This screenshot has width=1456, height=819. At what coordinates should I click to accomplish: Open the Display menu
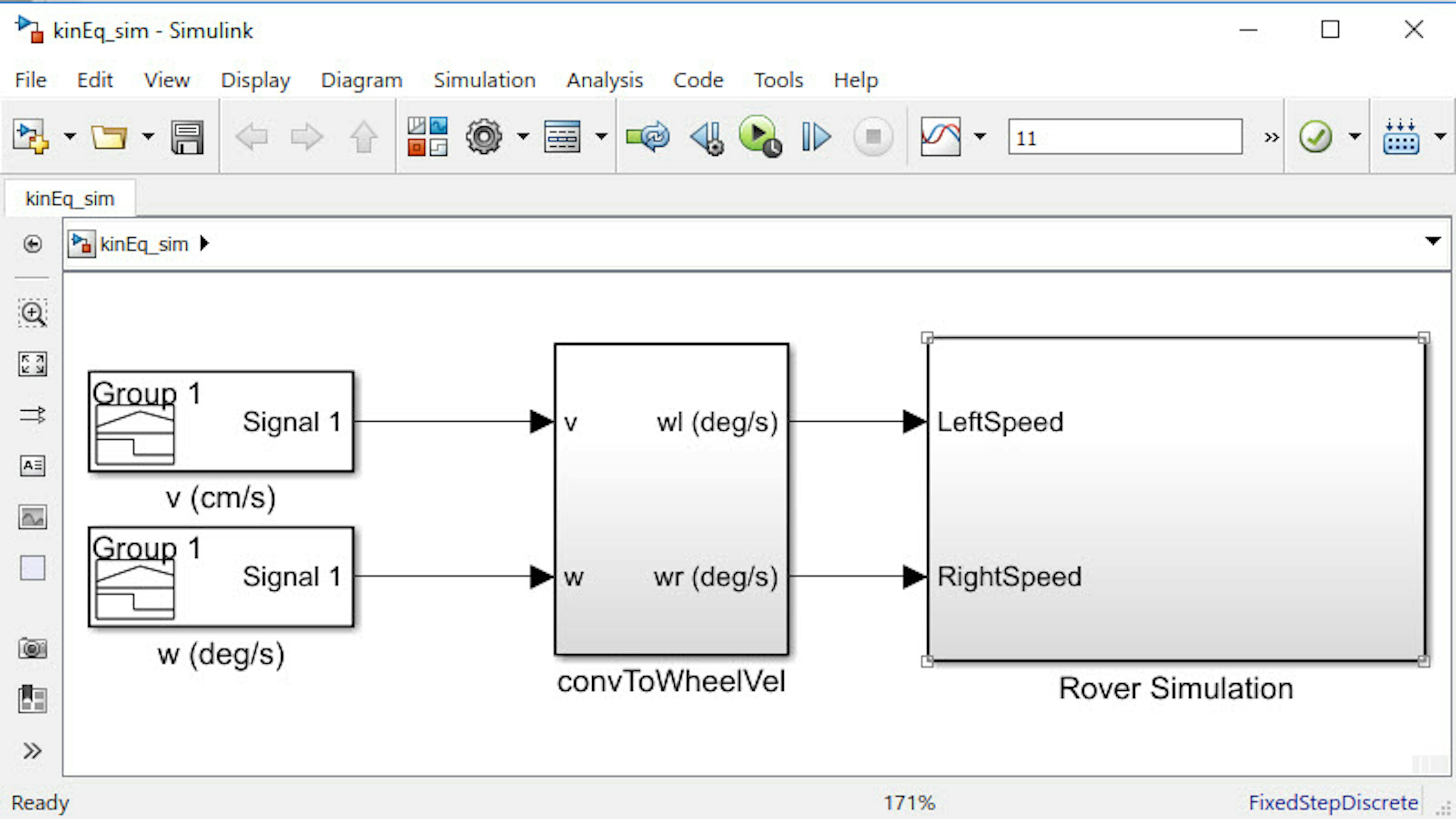(256, 80)
